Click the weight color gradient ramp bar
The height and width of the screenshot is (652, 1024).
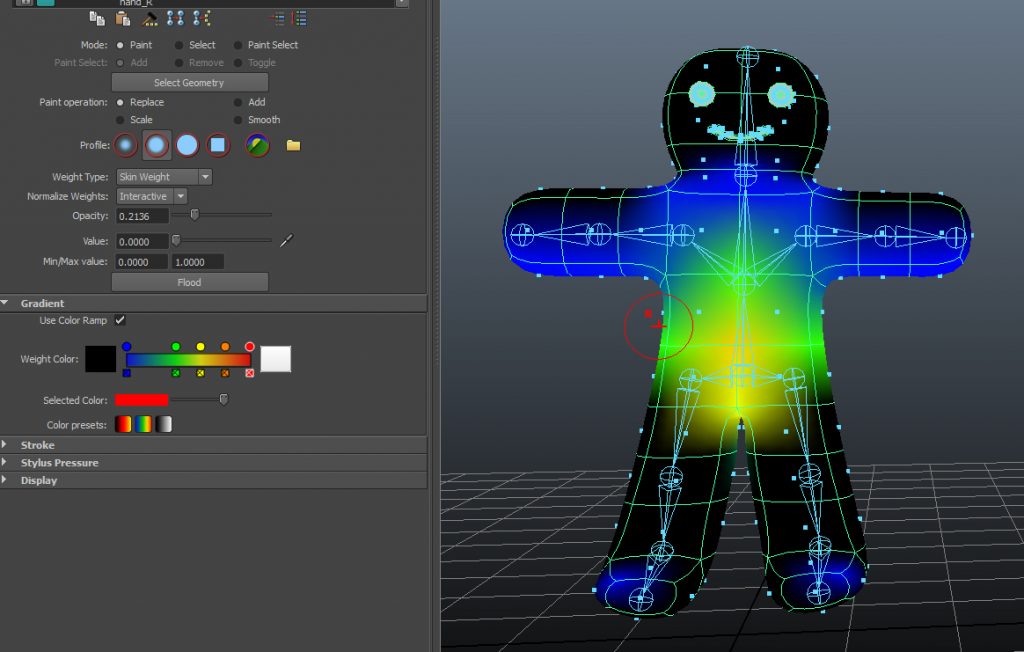click(188, 359)
